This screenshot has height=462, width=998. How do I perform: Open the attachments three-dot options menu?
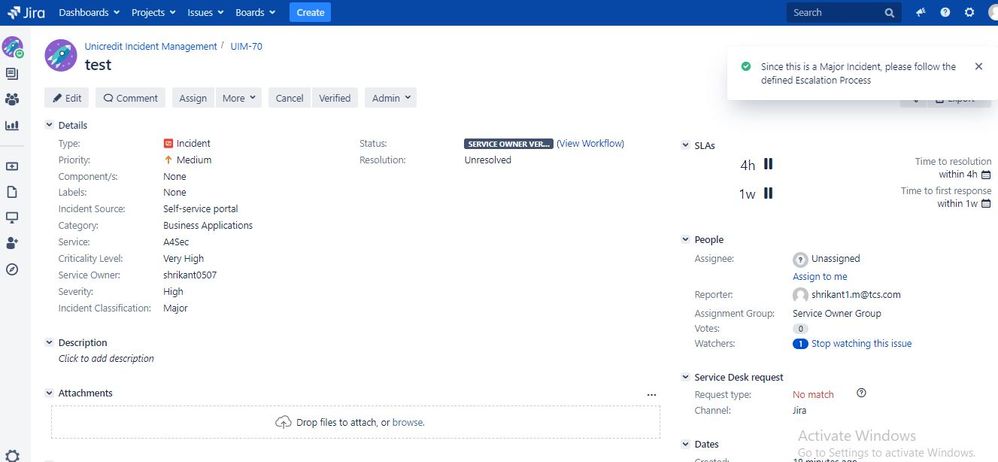pos(651,395)
